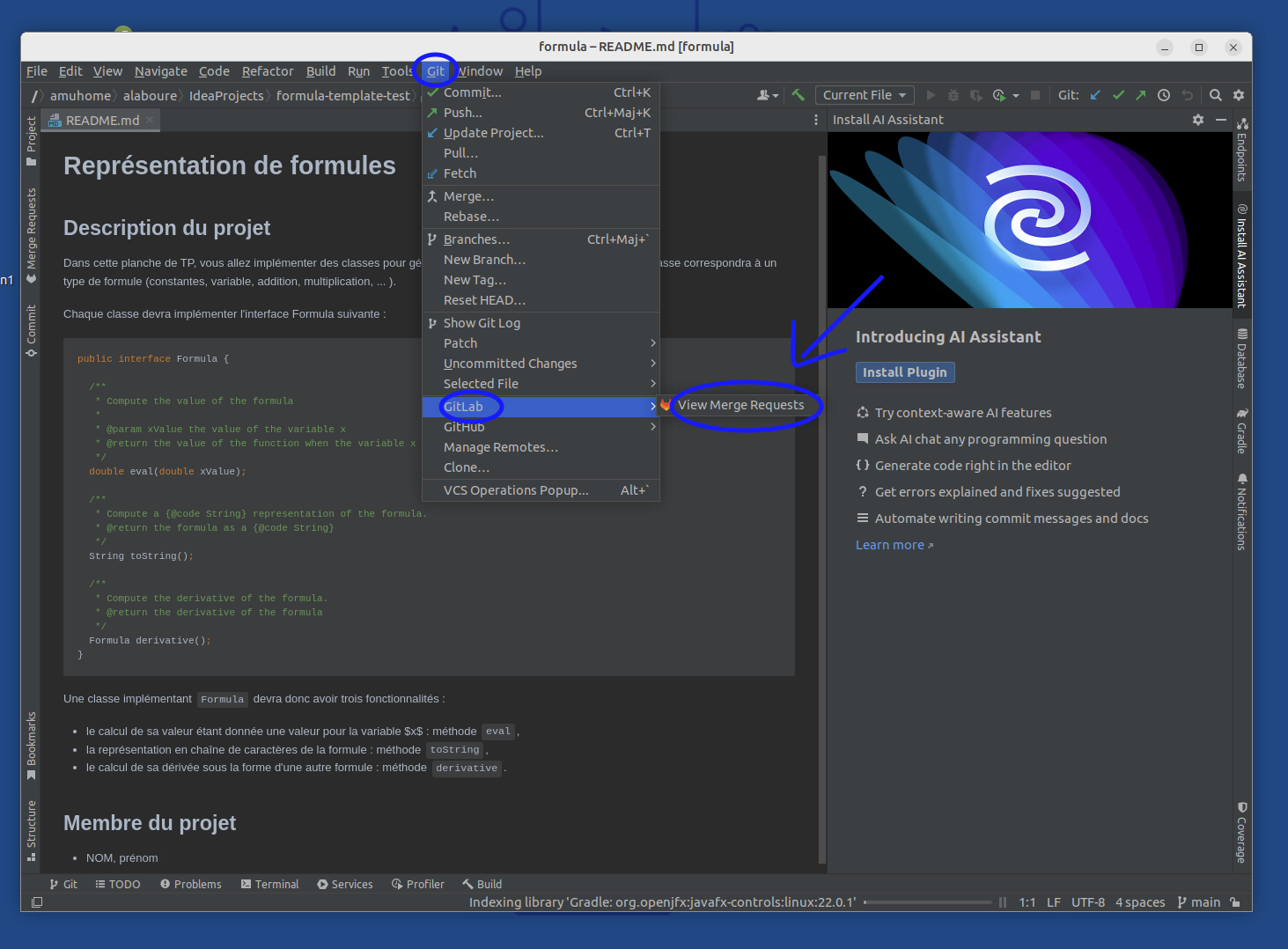Open the Notifications tool window
This screenshot has width=1288, height=949.
[1242, 511]
